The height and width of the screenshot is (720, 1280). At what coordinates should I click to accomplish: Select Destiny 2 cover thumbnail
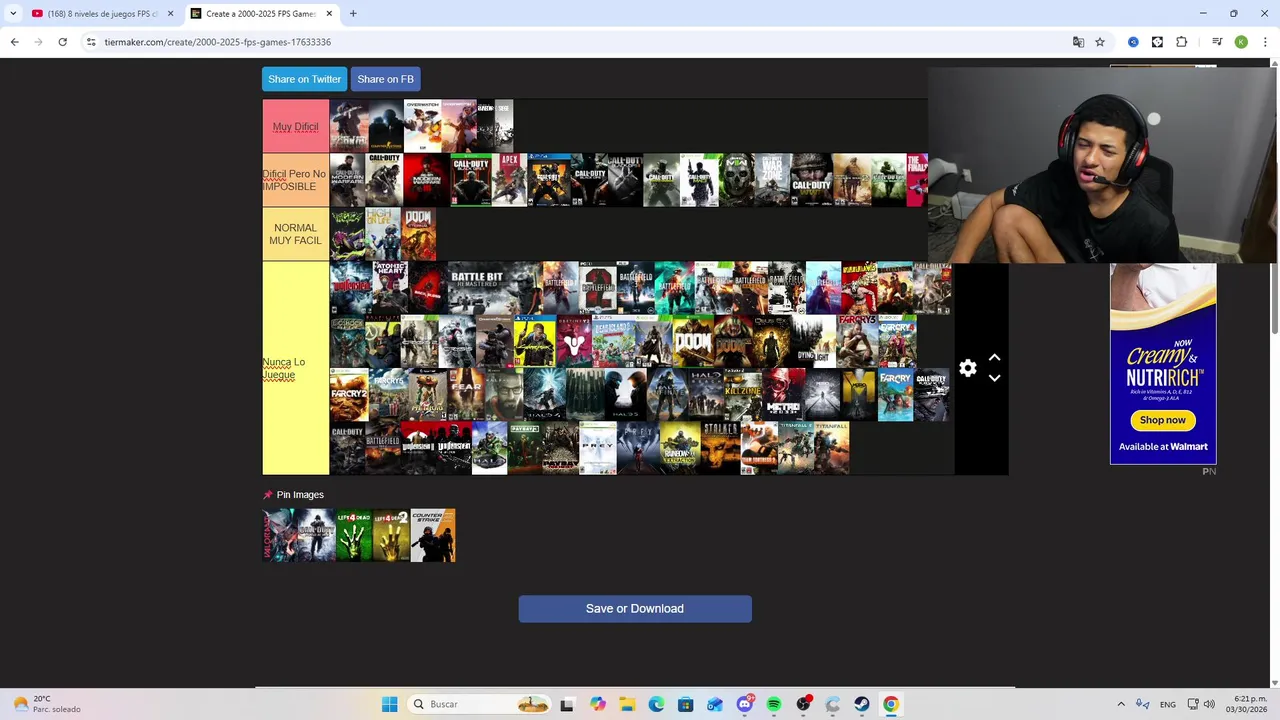(x=574, y=342)
